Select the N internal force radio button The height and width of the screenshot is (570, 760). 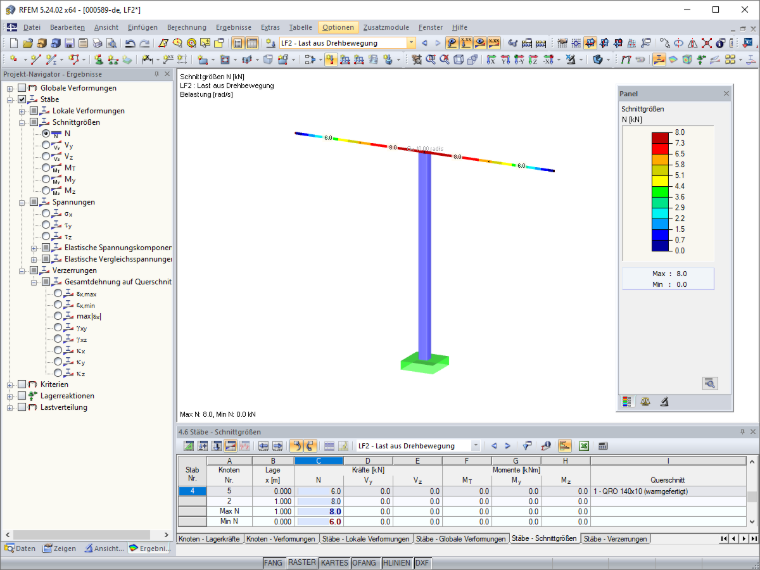coord(46,133)
